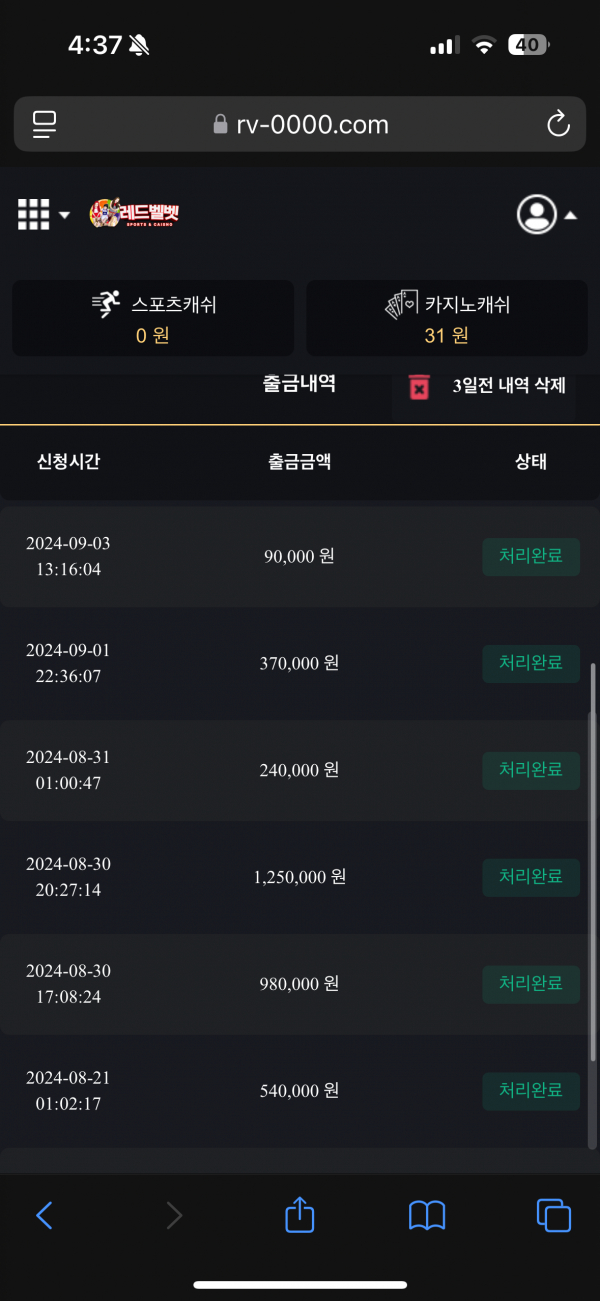Go back with Safari back arrow
This screenshot has width=600, height=1301.
[44, 1215]
